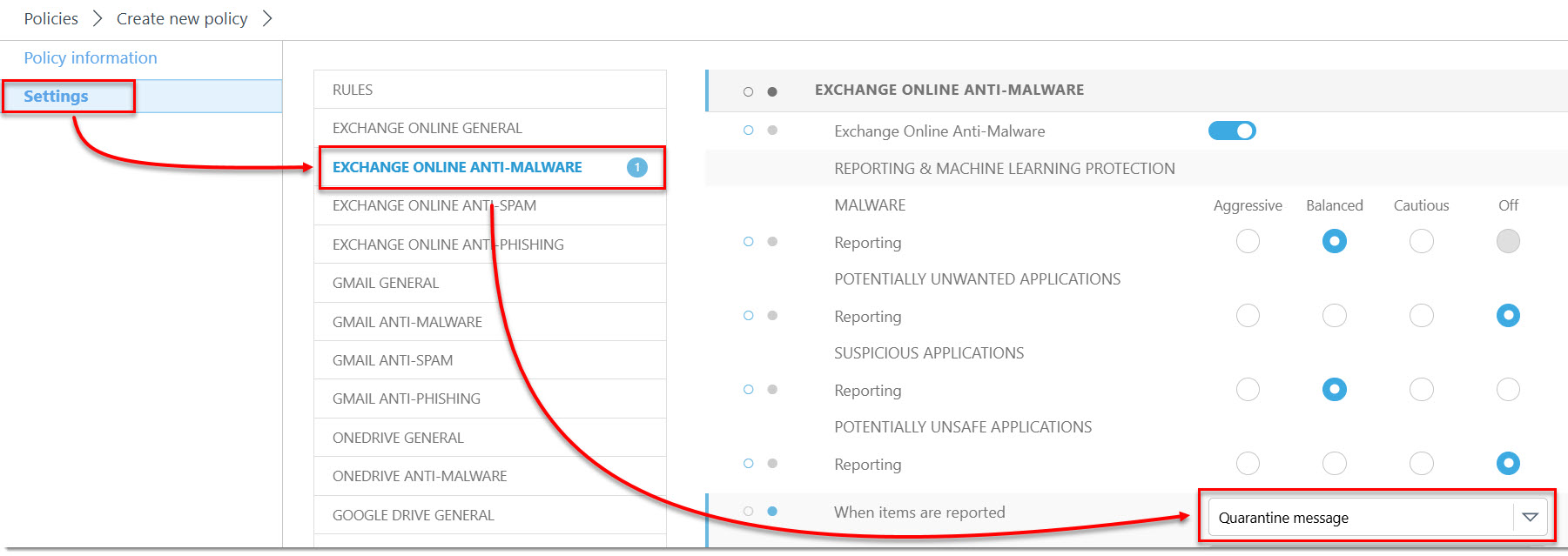Viewport: 1568px width, 556px height.
Task: Click the Cautious column header
Action: (1421, 205)
